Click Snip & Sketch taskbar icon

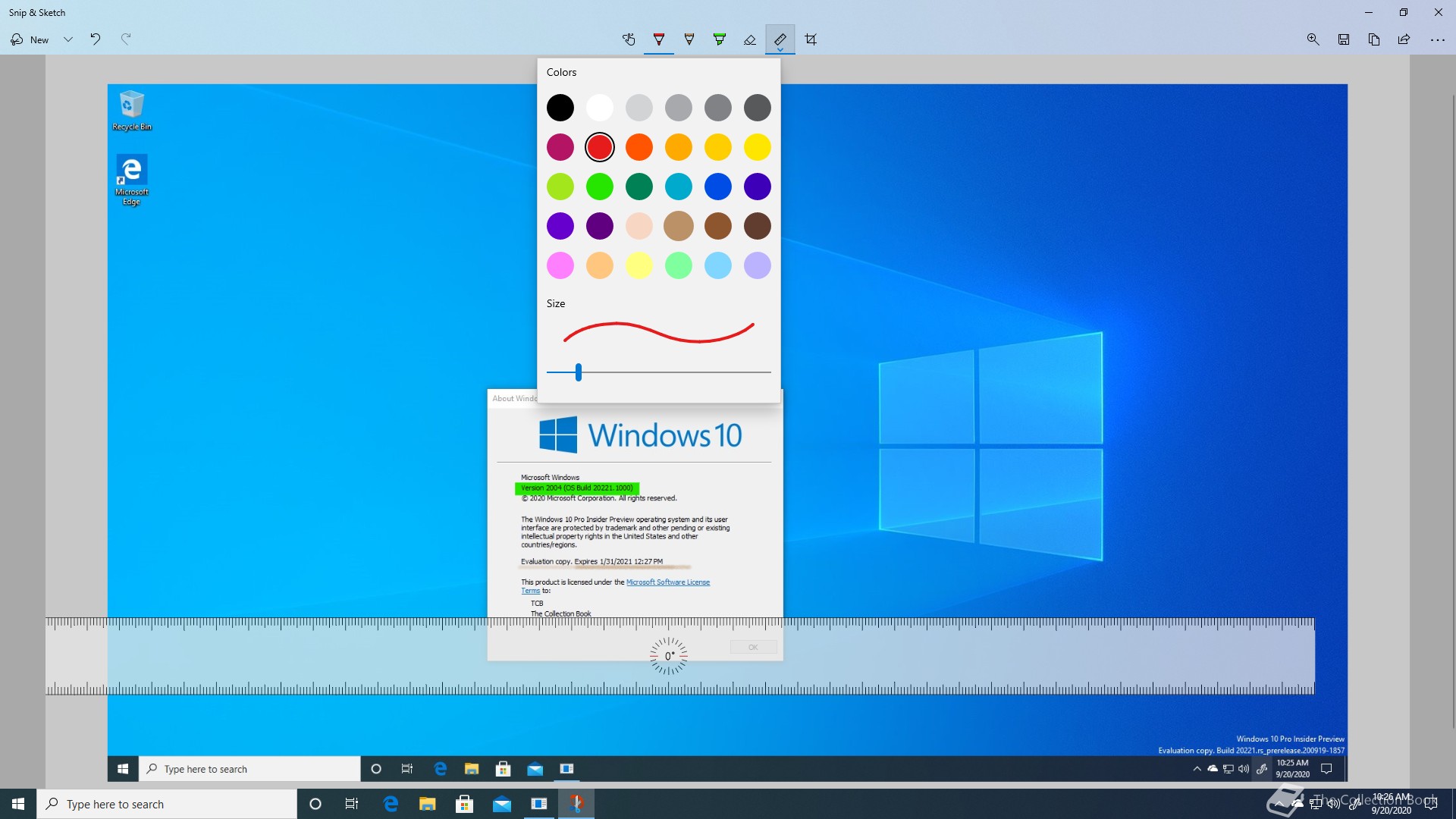[576, 804]
